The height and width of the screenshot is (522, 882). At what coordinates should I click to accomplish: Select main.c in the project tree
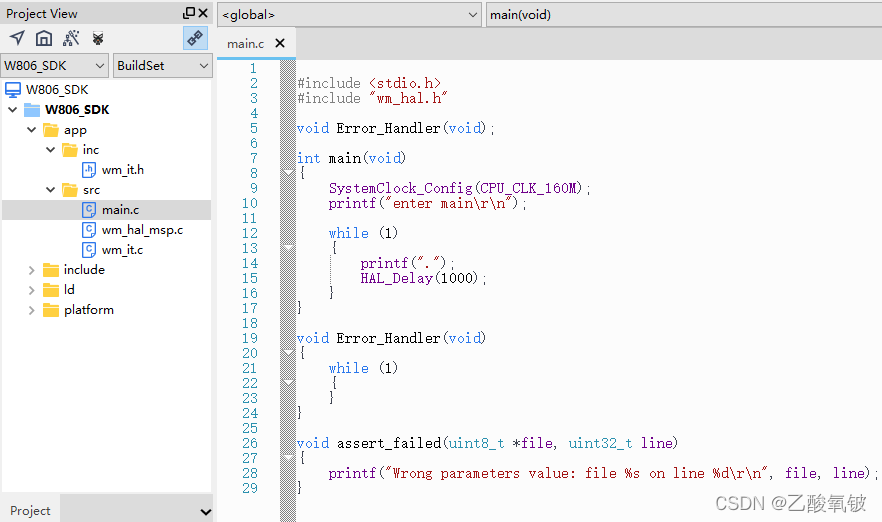[120, 210]
